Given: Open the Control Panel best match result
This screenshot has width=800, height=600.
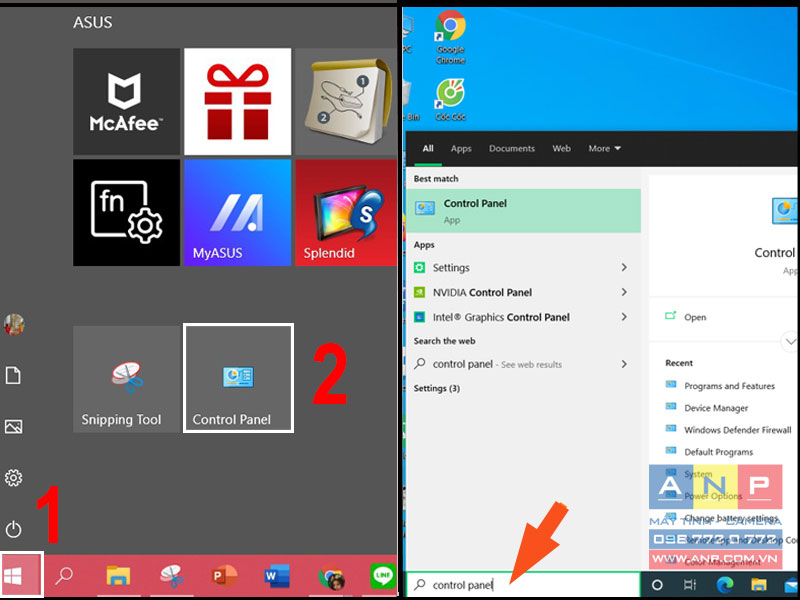Looking at the screenshot, I should (523, 211).
